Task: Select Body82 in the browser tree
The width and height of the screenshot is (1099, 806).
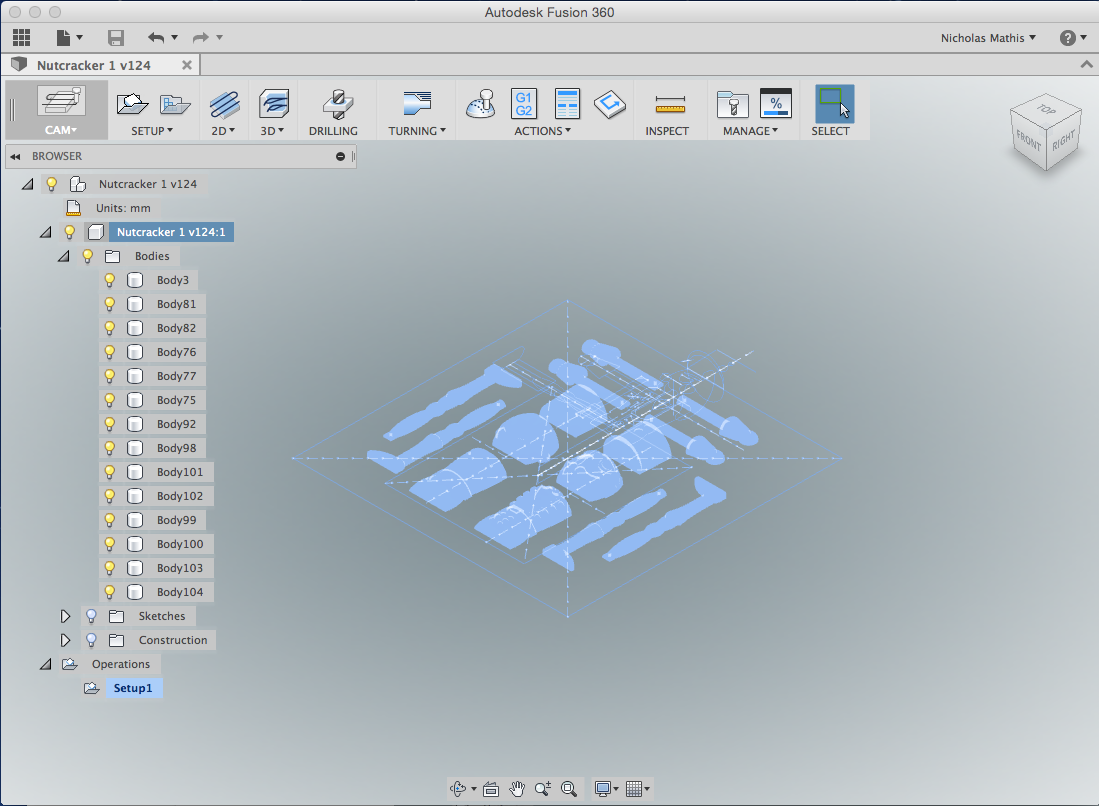Action: point(177,328)
